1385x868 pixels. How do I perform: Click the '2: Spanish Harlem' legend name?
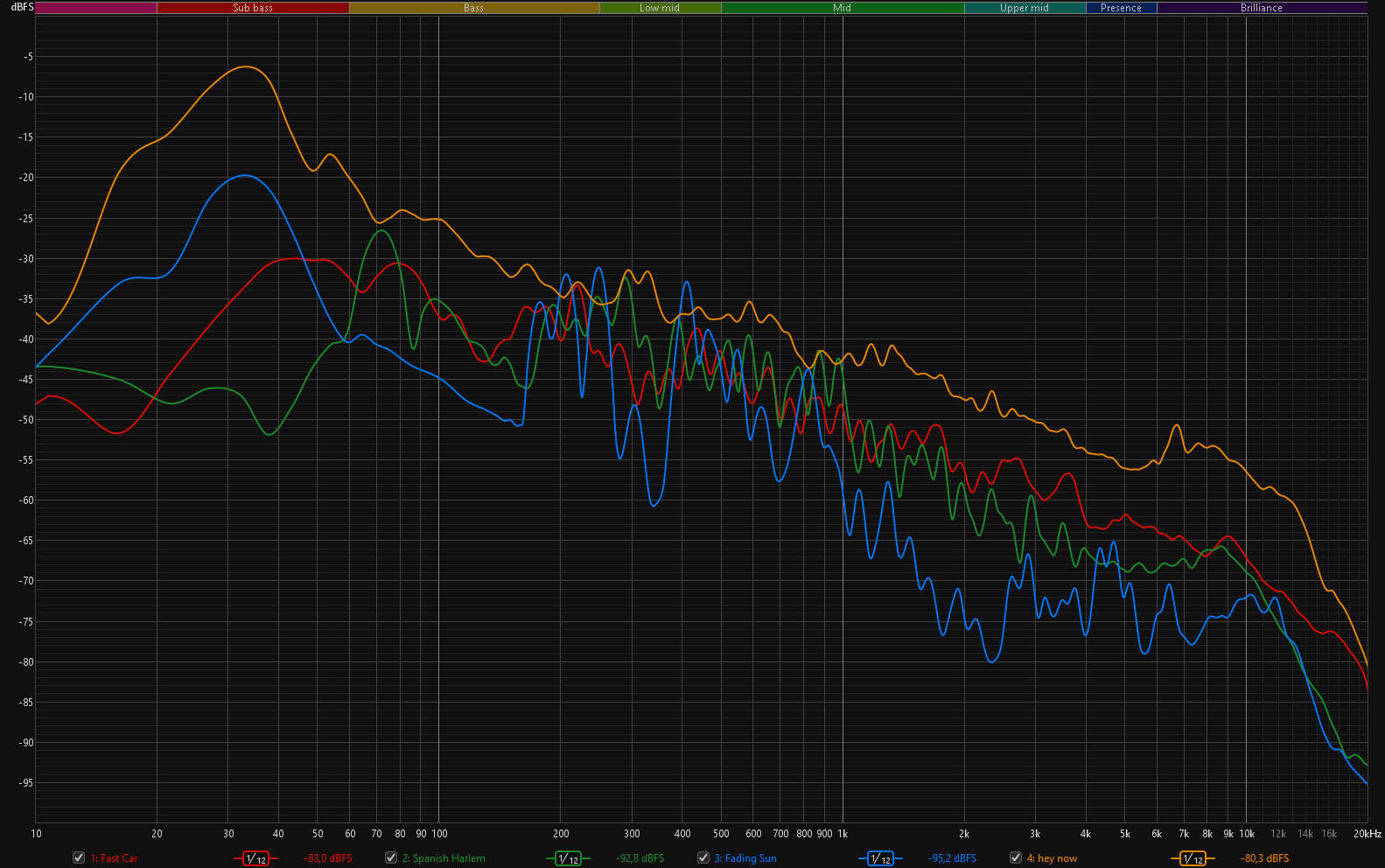444,858
